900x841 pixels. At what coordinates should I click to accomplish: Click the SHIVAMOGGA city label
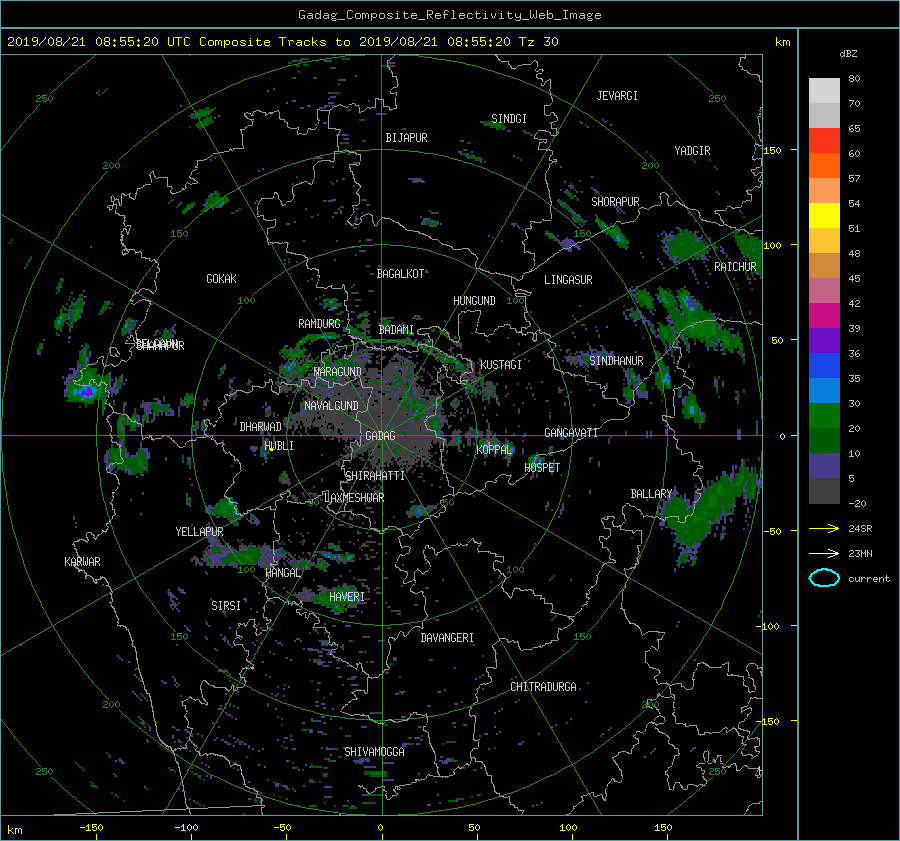(374, 751)
